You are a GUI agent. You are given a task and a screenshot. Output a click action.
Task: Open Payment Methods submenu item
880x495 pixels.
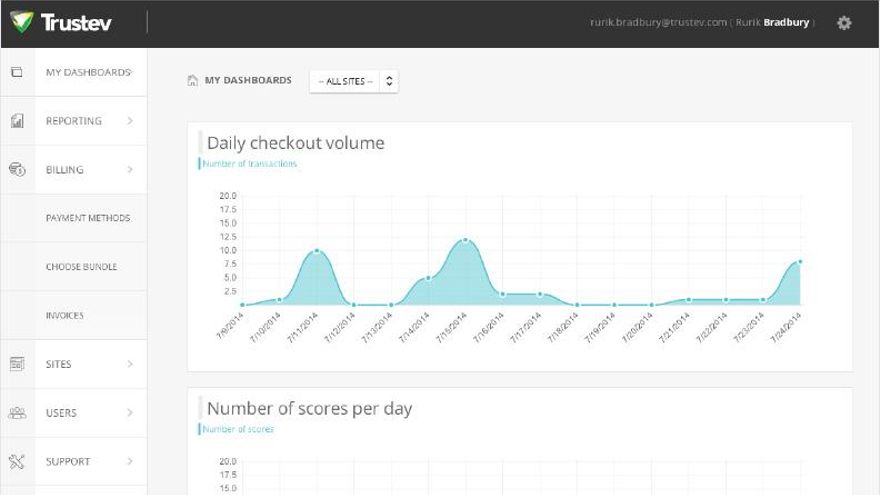click(x=88, y=218)
